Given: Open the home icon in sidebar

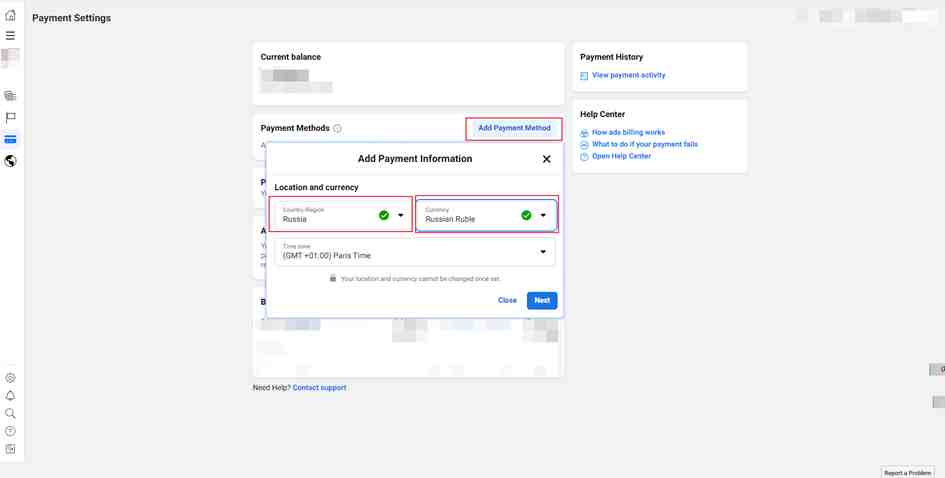Looking at the screenshot, I should [x=10, y=16].
